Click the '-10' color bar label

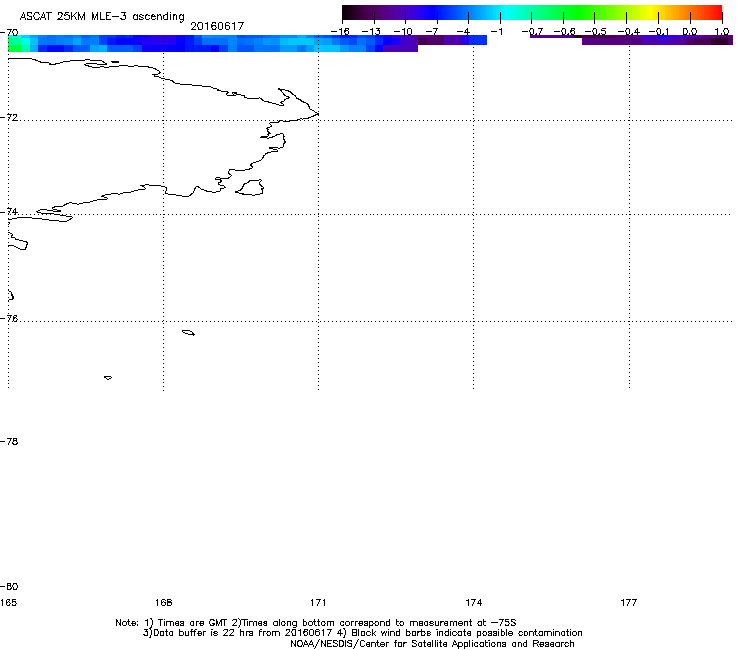(403, 32)
